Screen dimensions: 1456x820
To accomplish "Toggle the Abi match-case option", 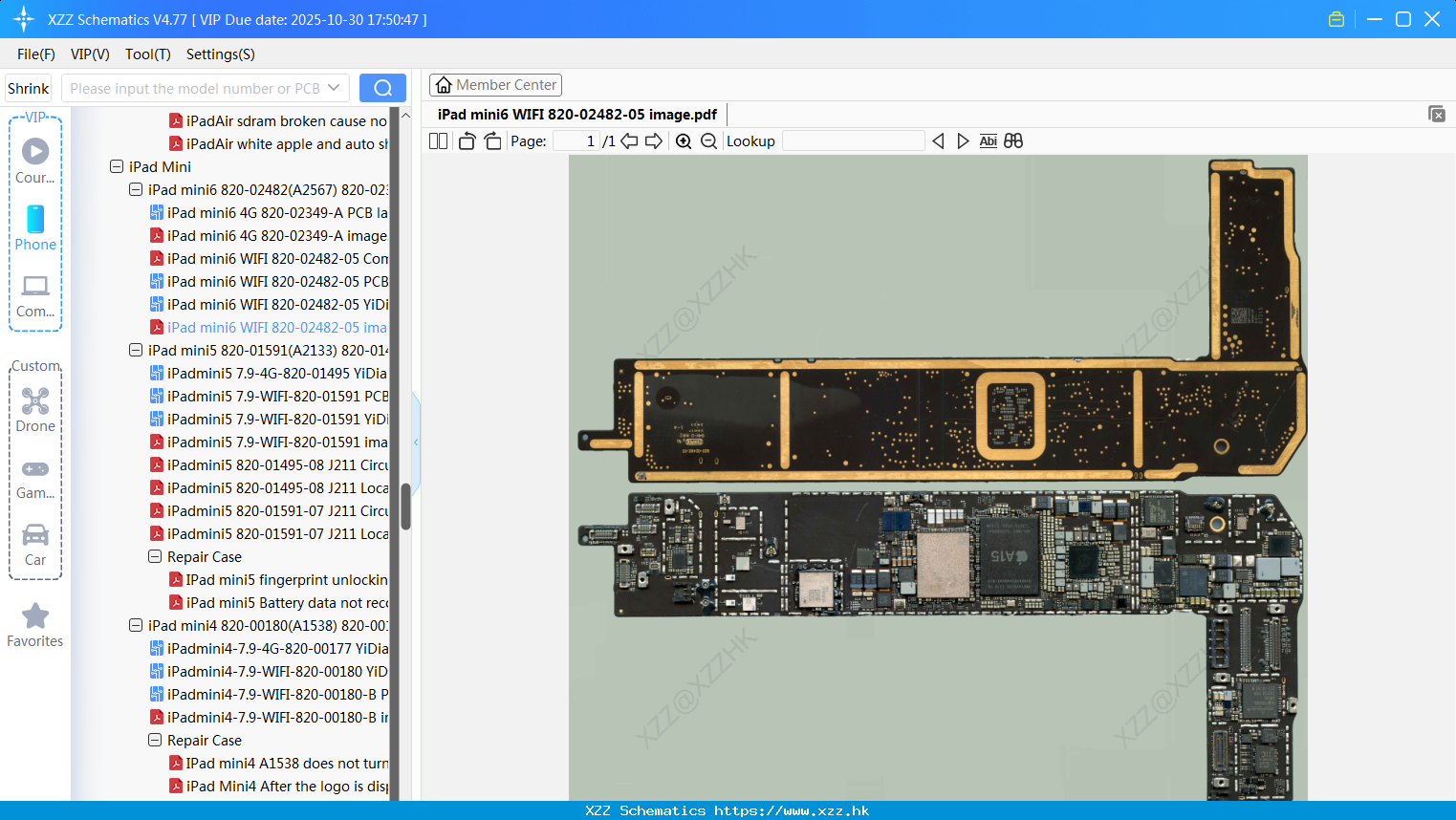I will pyautogui.click(x=988, y=141).
